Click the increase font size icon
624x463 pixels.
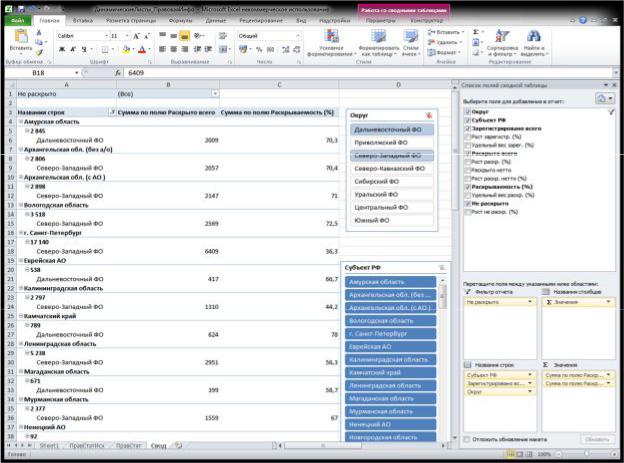click(136, 36)
